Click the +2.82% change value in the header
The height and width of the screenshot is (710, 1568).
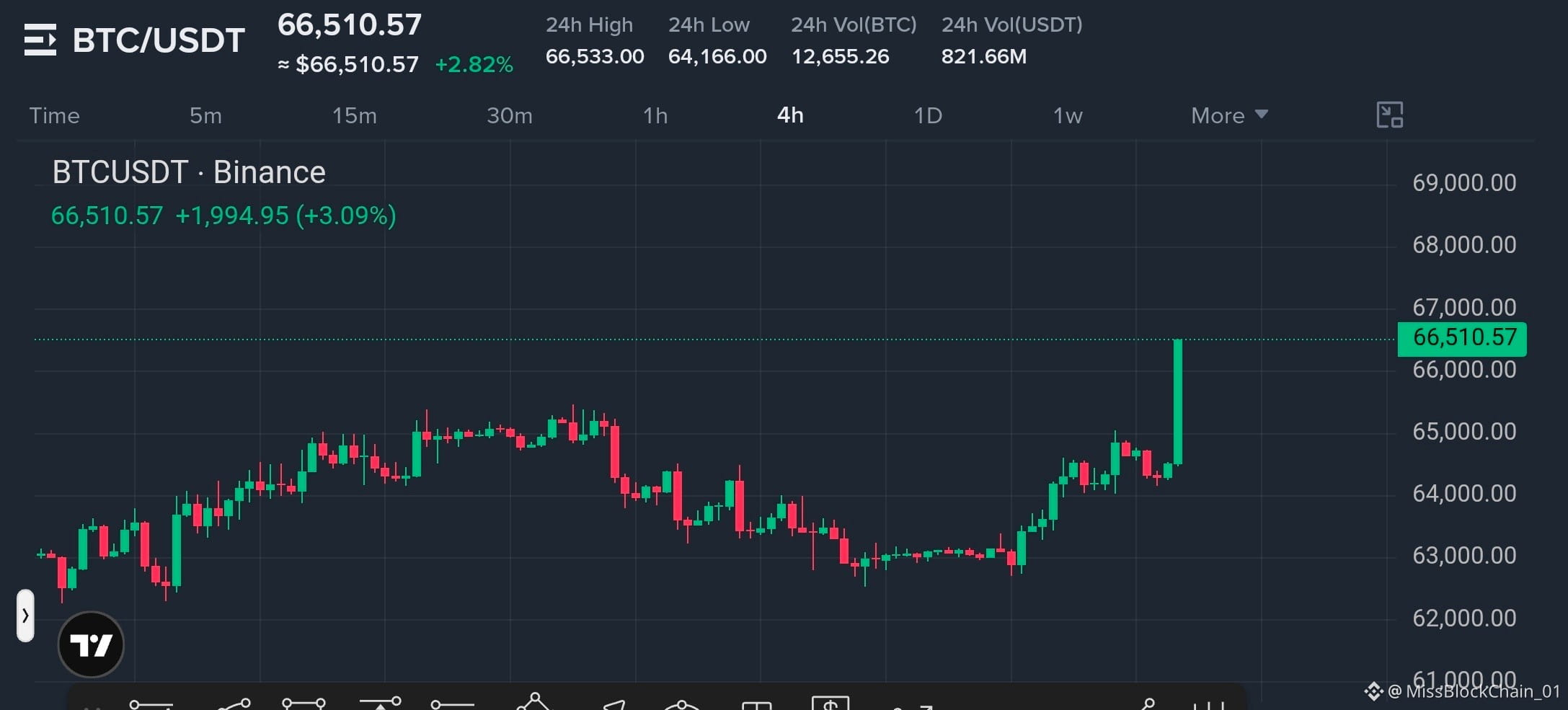point(474,65)
